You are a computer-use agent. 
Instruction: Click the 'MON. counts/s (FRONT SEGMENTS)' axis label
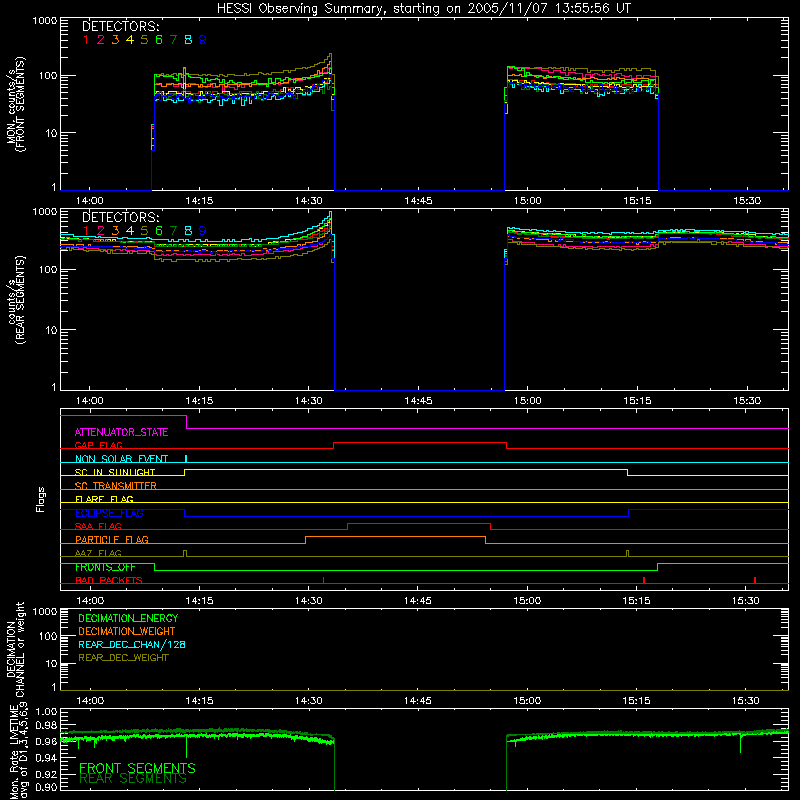[15, 104]
